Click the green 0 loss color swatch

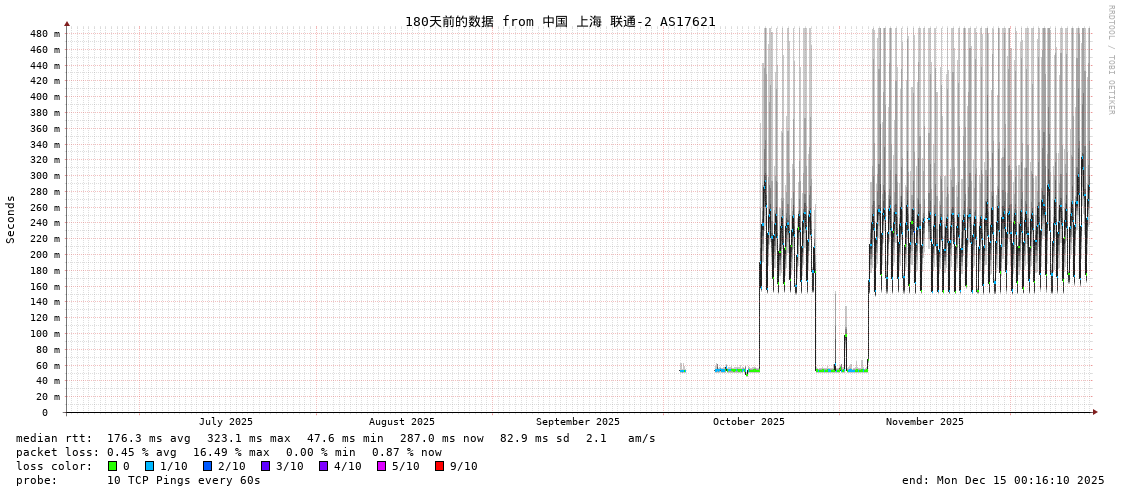pos(113,466)
